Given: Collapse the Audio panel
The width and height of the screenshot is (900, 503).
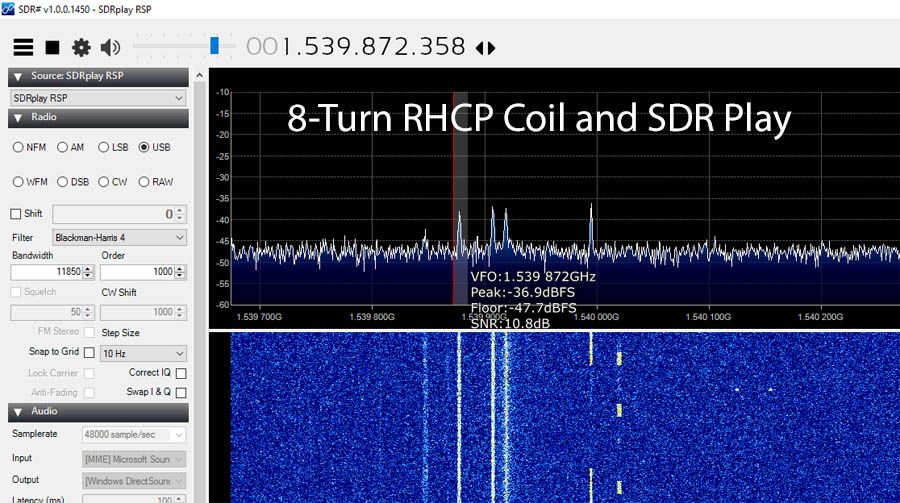Looking at the screenshot, I should tap(18, 412).
